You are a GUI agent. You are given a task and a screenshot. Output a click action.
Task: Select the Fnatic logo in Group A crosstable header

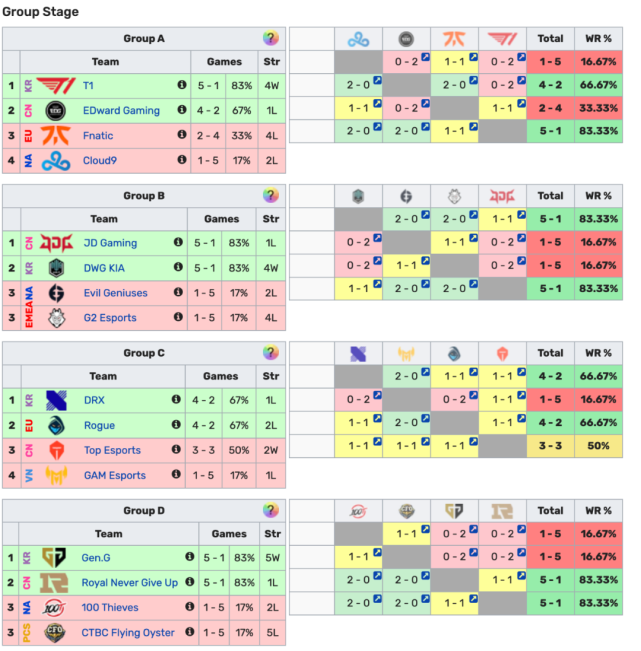[454, 39]
